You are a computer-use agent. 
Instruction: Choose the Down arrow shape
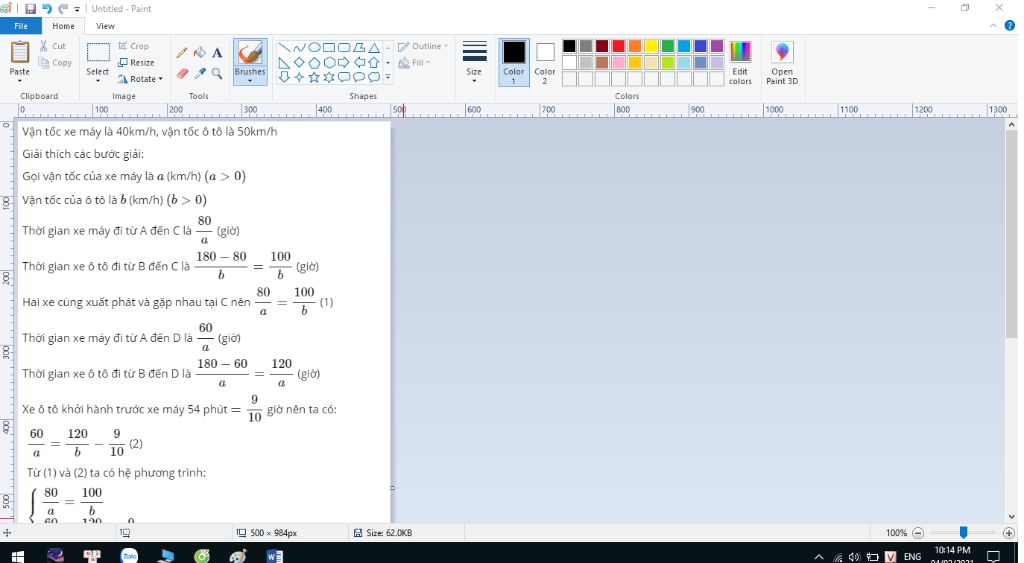click(x=285, y=77)
